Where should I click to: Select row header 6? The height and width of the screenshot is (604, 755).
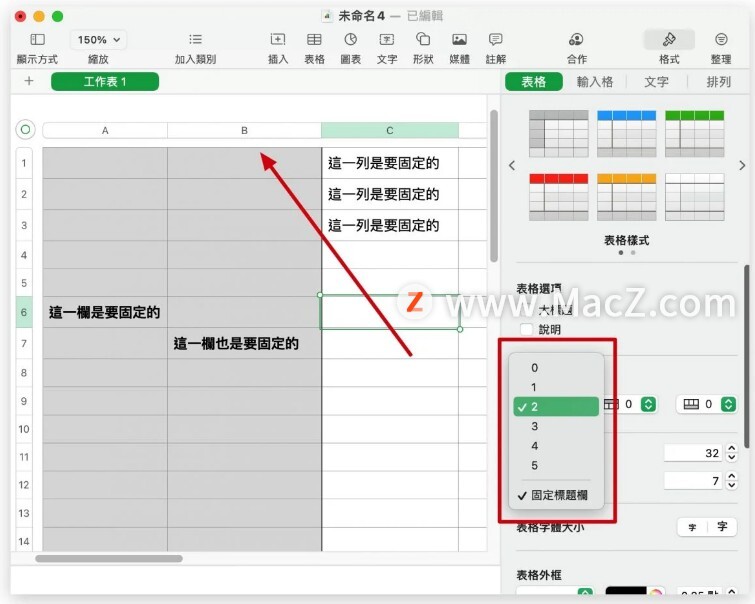click(24, 312)
